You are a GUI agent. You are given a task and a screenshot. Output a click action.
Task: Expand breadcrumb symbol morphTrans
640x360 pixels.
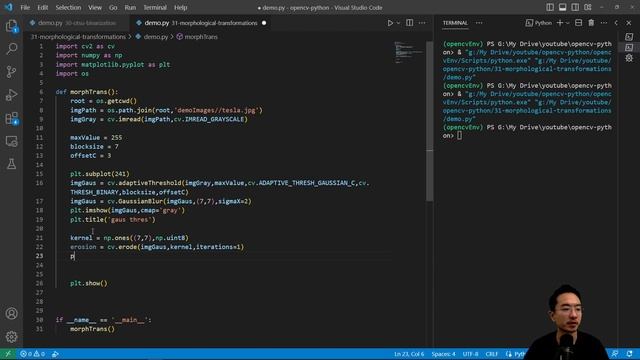click(x=197, y=37)
